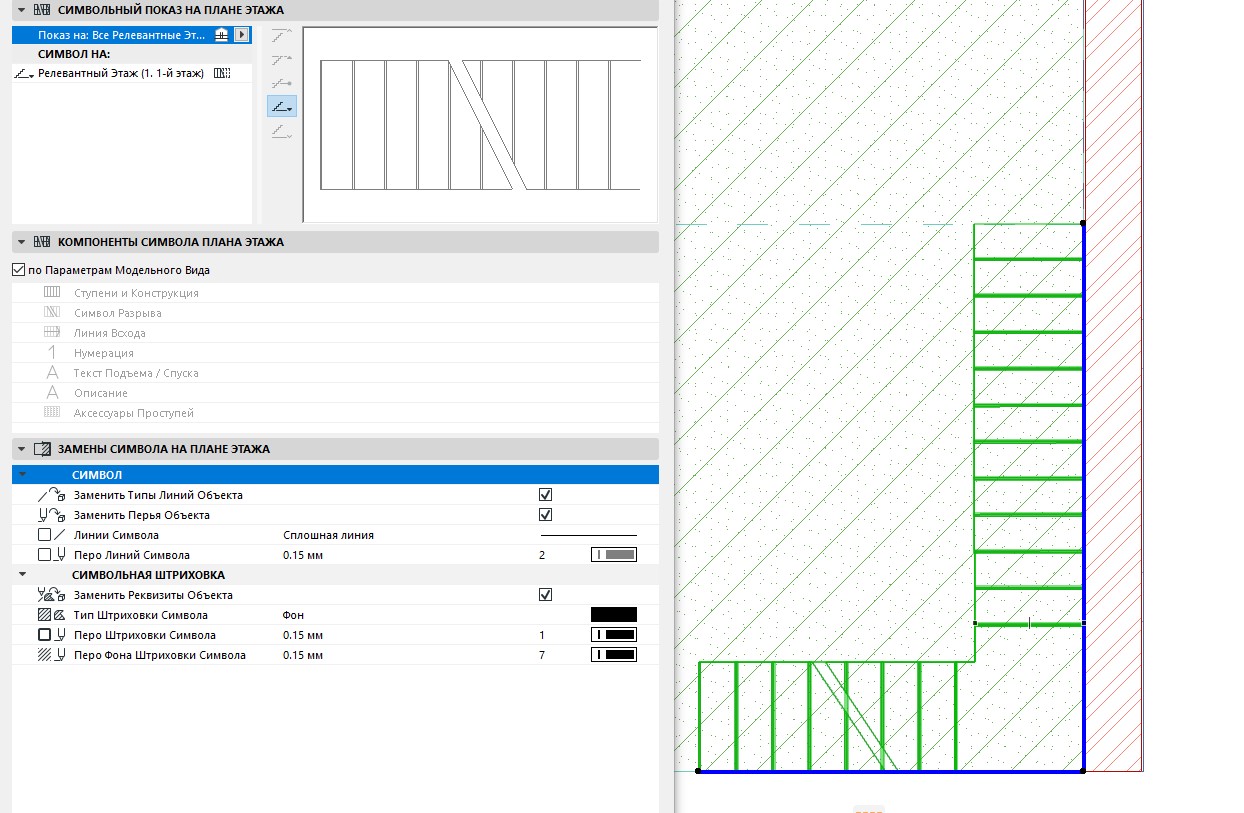Image resolution: width=1244 pixels, height=813 pixels.
Task: Click the stair symbol preview image
Action: pos(480,124)
